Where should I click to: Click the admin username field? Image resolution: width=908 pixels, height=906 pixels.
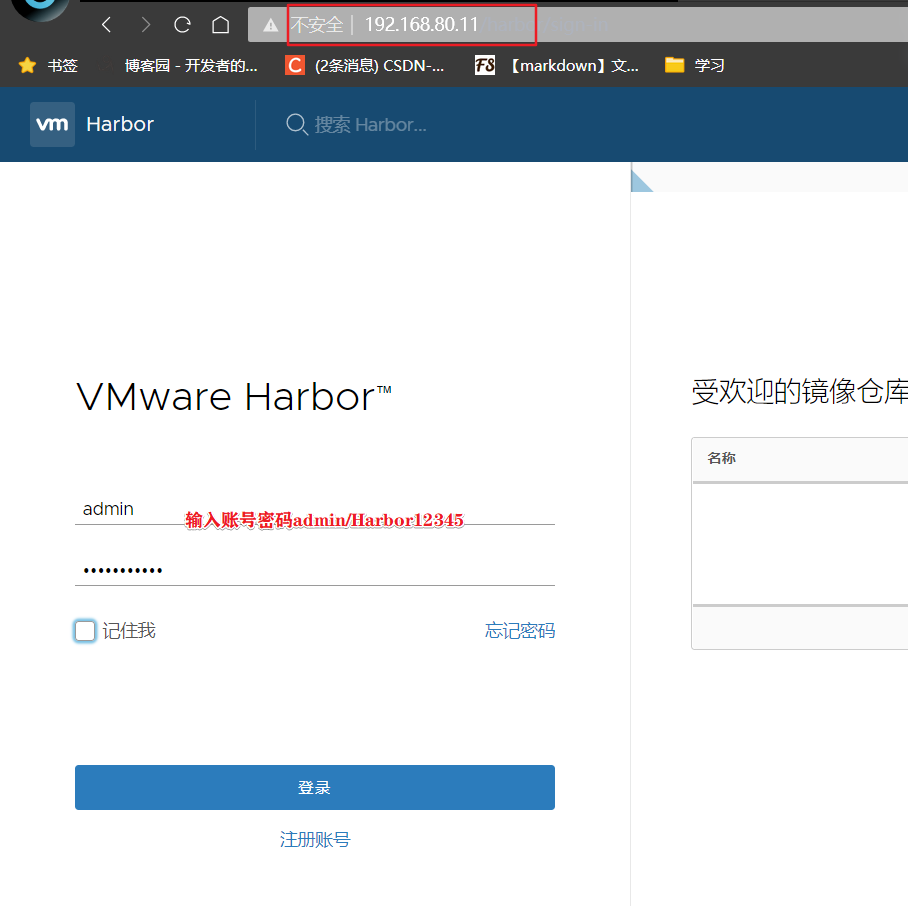[314, 509]
